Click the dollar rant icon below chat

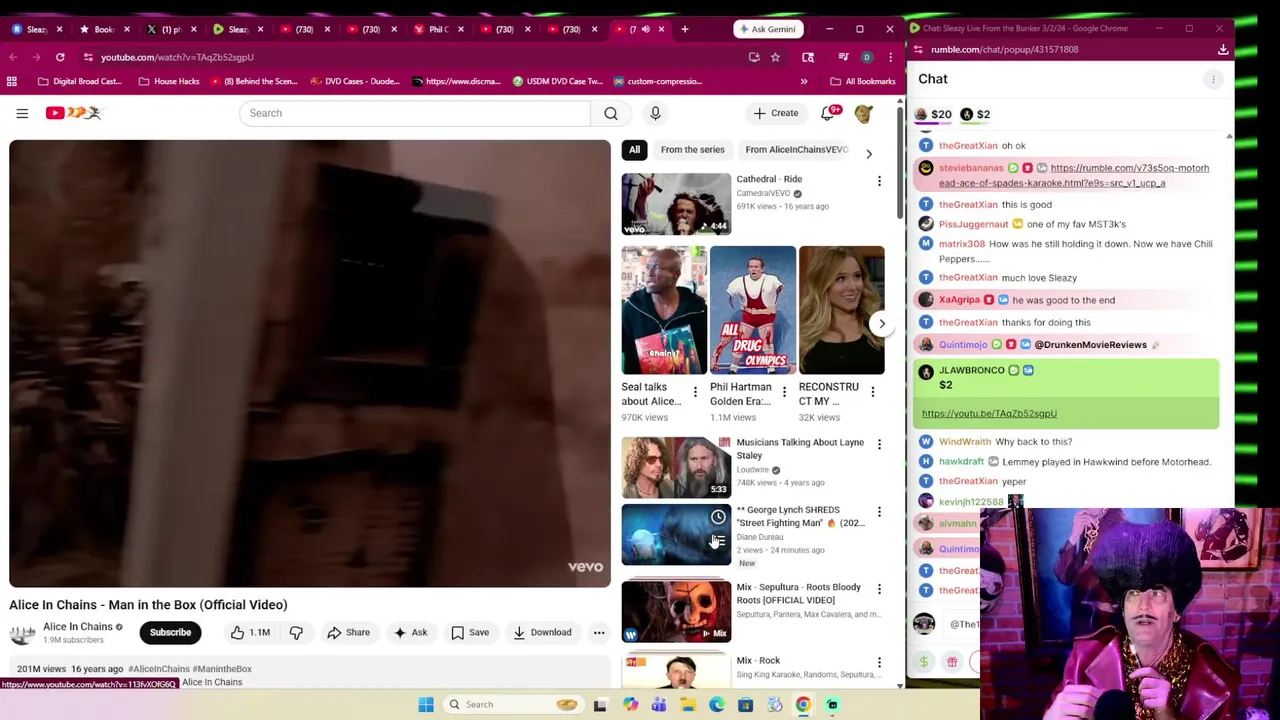[x=924, y=662]
